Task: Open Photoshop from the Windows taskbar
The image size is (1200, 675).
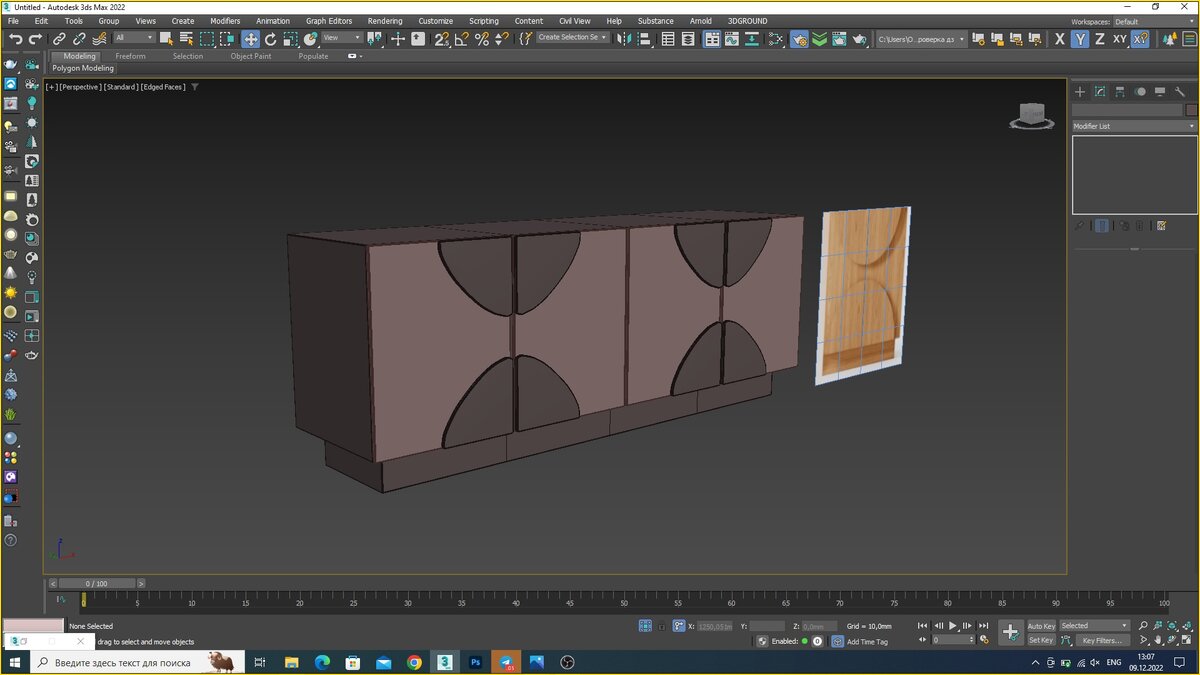Action: 476,662
